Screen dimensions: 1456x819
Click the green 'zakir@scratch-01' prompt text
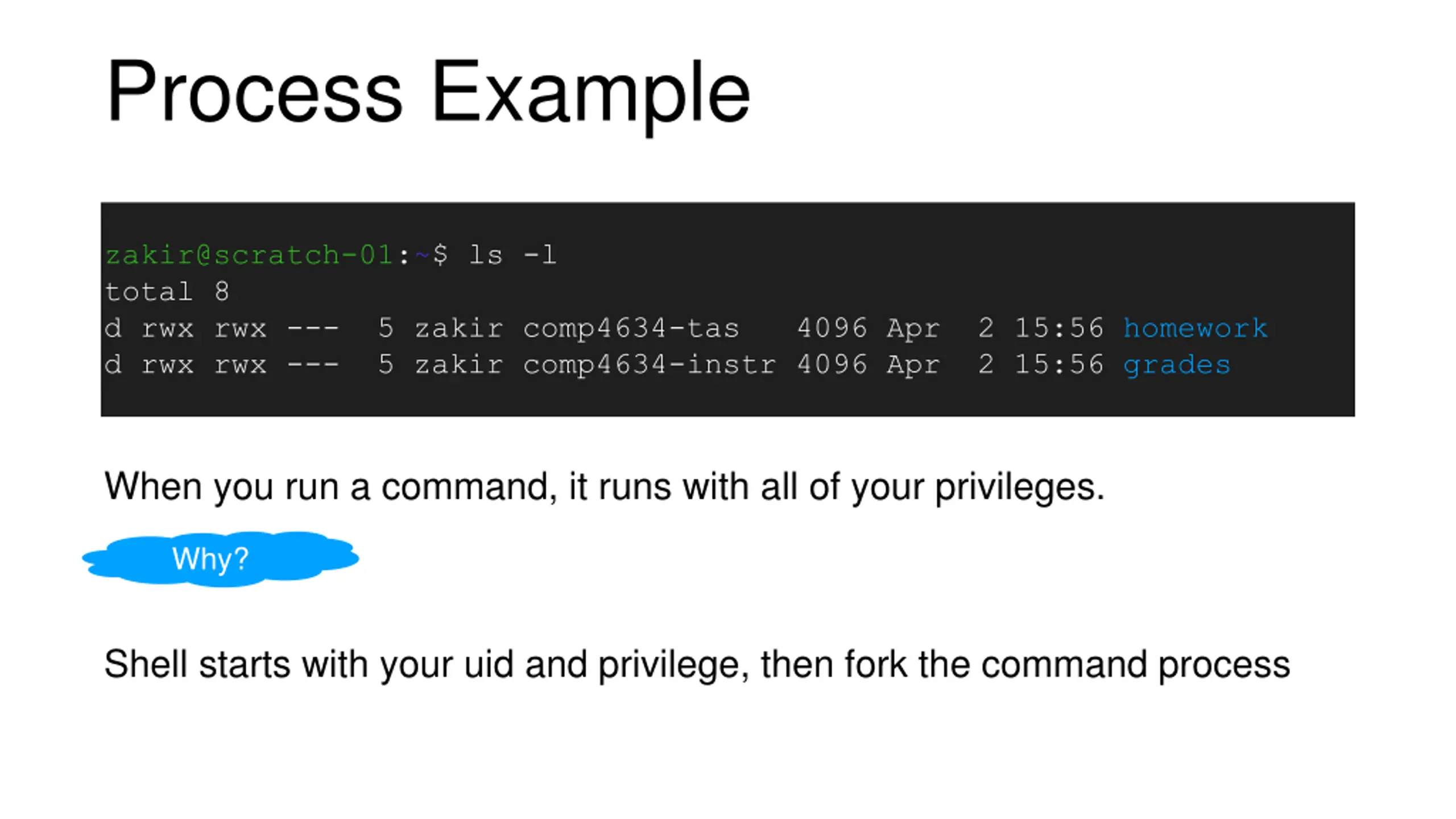(249, 254)
